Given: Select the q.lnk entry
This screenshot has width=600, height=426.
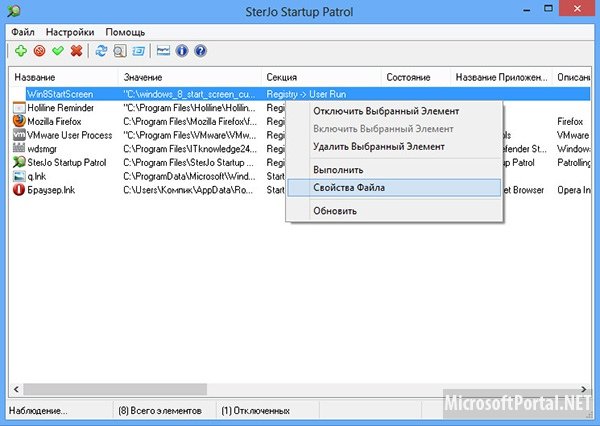Looking at the screenshot, I should coord(37,176).
